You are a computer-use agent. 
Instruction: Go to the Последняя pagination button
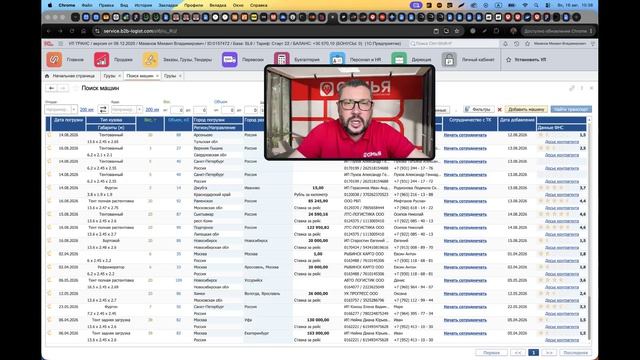[x=576, y=352]
